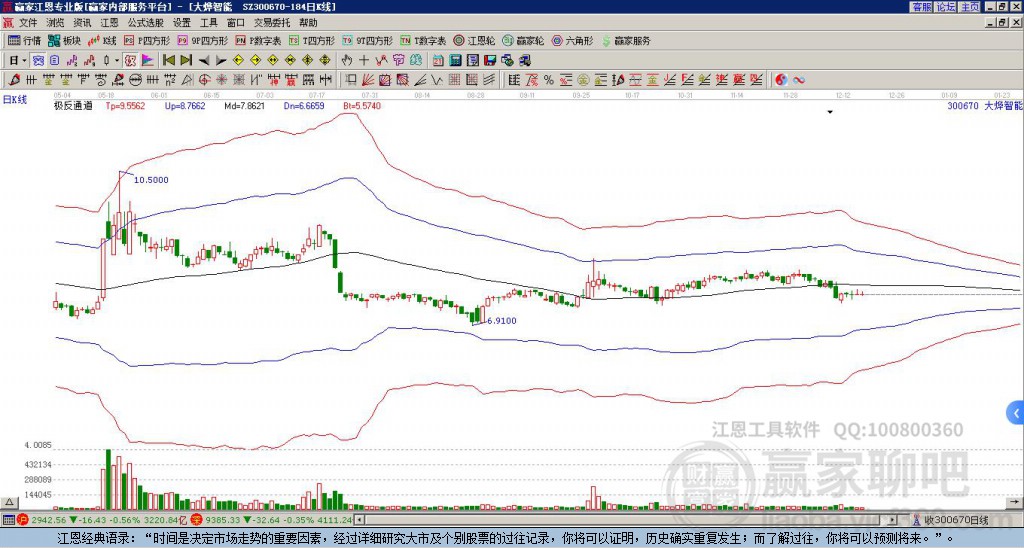Click the yellow diamond right-arrow icon
This screenshot has width=1024, height=548.
coord(255,61)
